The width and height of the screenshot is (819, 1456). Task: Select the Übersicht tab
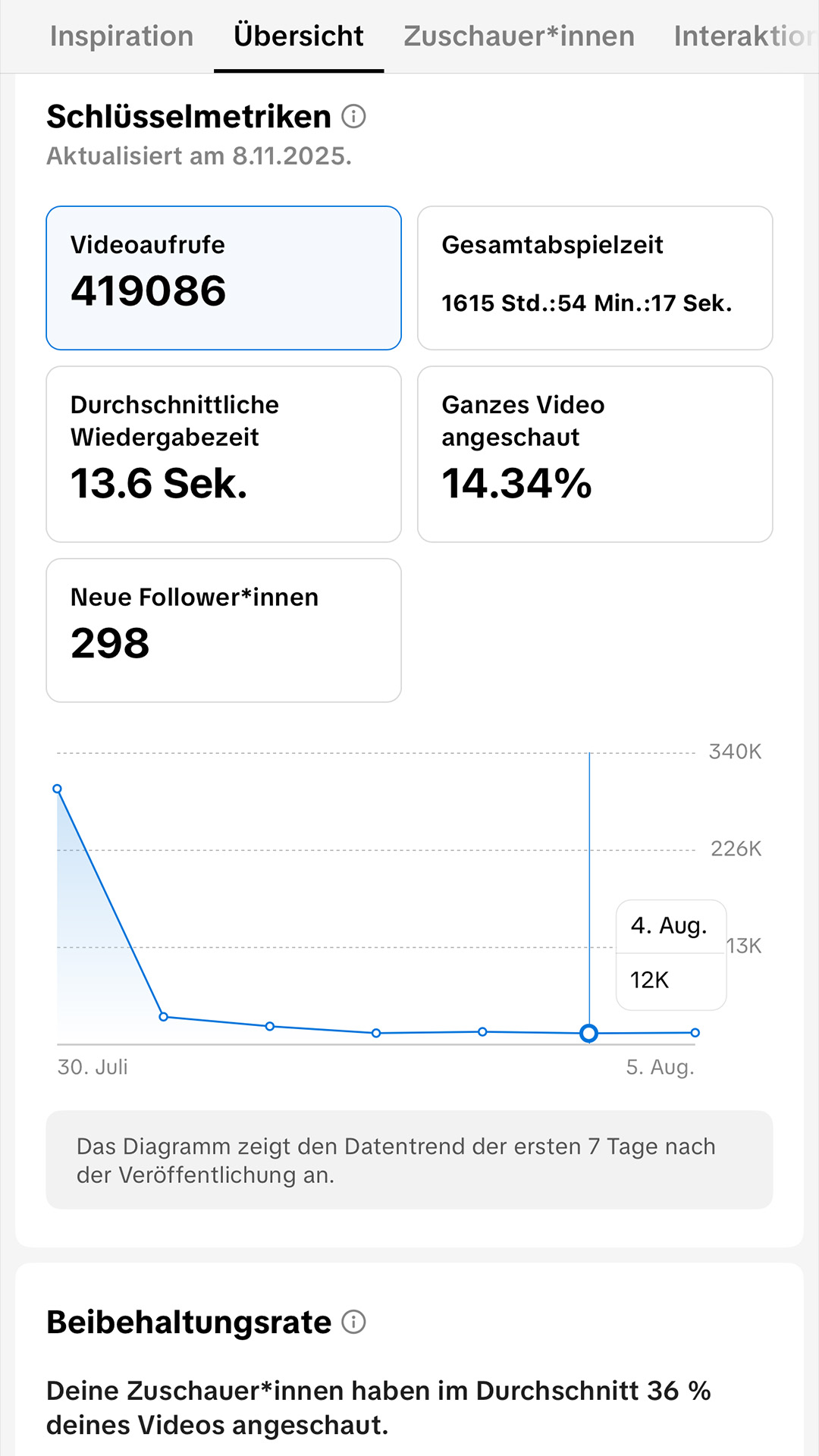(x=299, y=36)
